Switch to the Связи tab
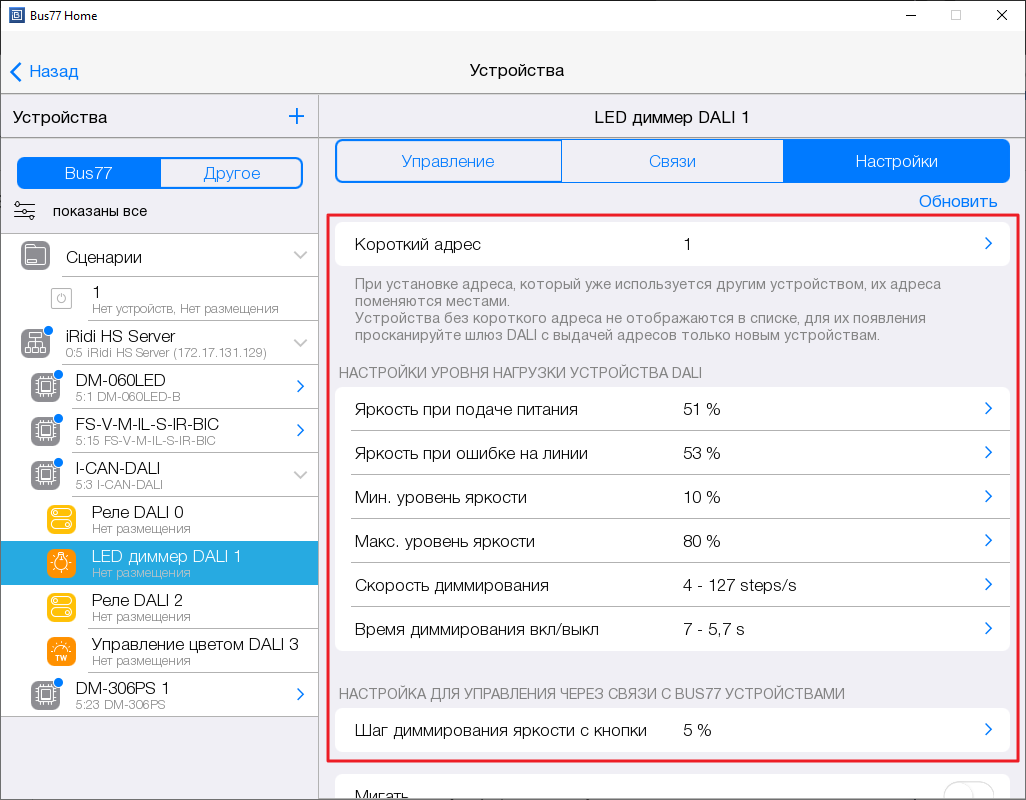 pos(672,161)
